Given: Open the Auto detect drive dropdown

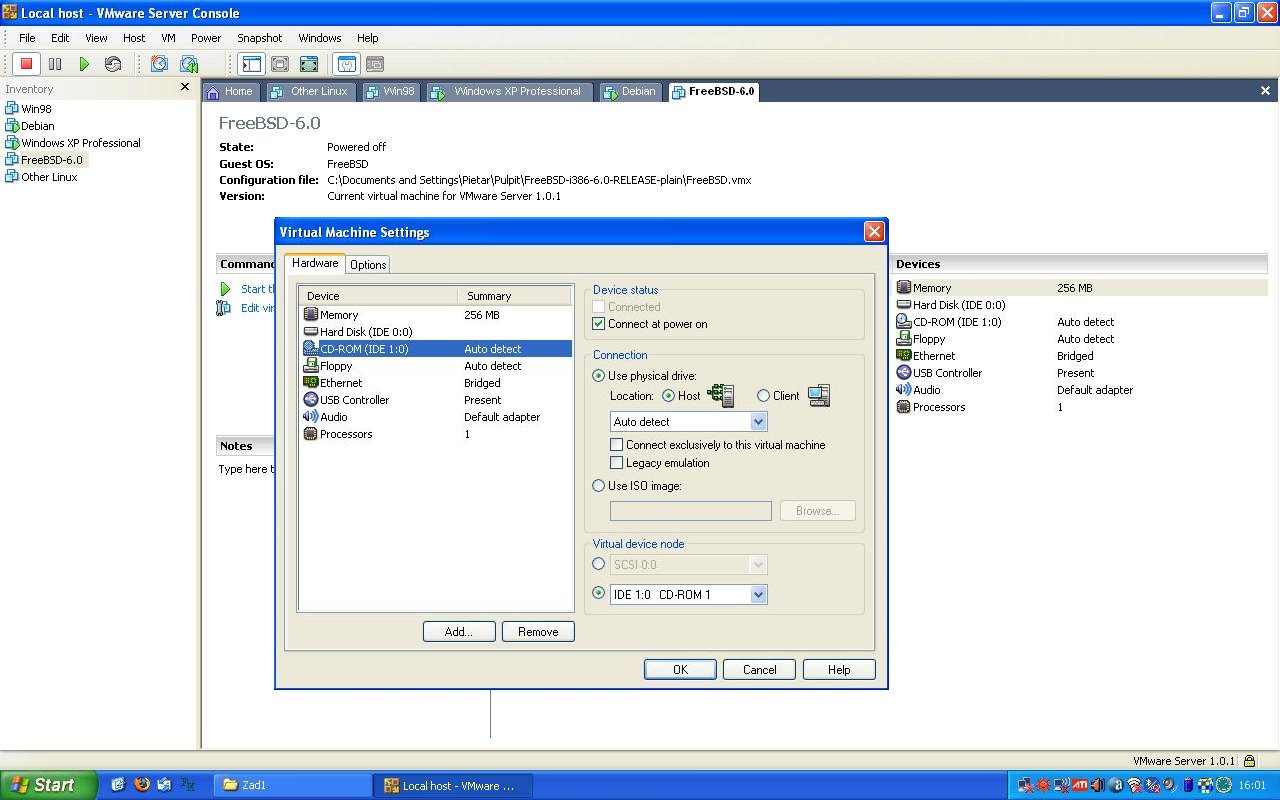Looking at the screenshot, I should (758, 422).
